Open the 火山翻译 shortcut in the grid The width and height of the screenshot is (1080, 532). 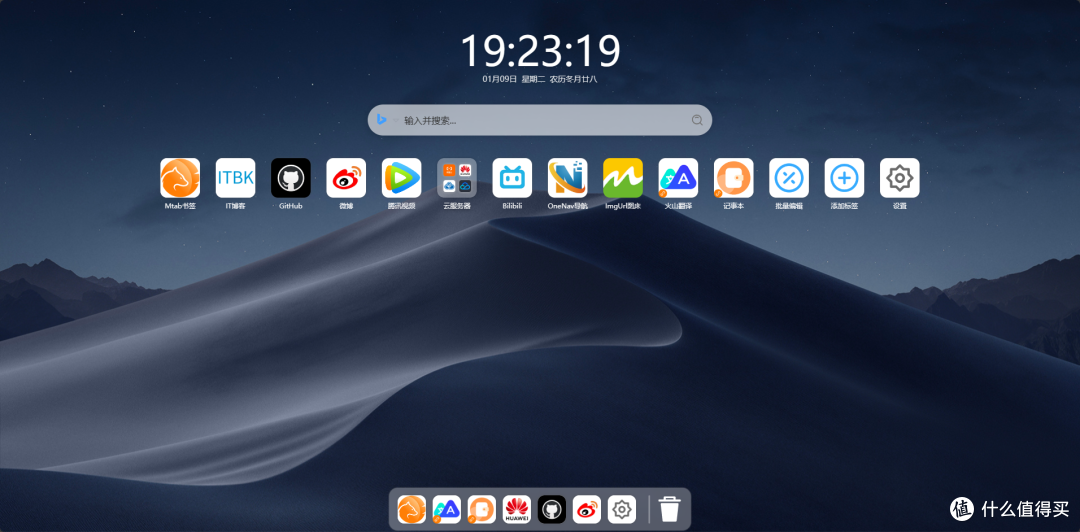(x=678, y=178)
